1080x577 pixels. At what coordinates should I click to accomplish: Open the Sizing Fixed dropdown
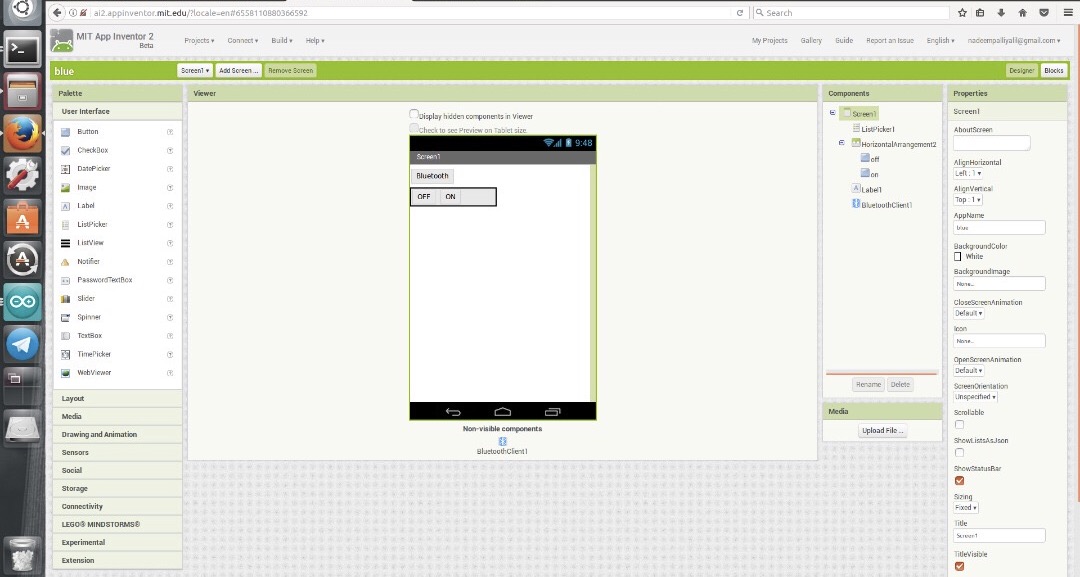[966, 507]
